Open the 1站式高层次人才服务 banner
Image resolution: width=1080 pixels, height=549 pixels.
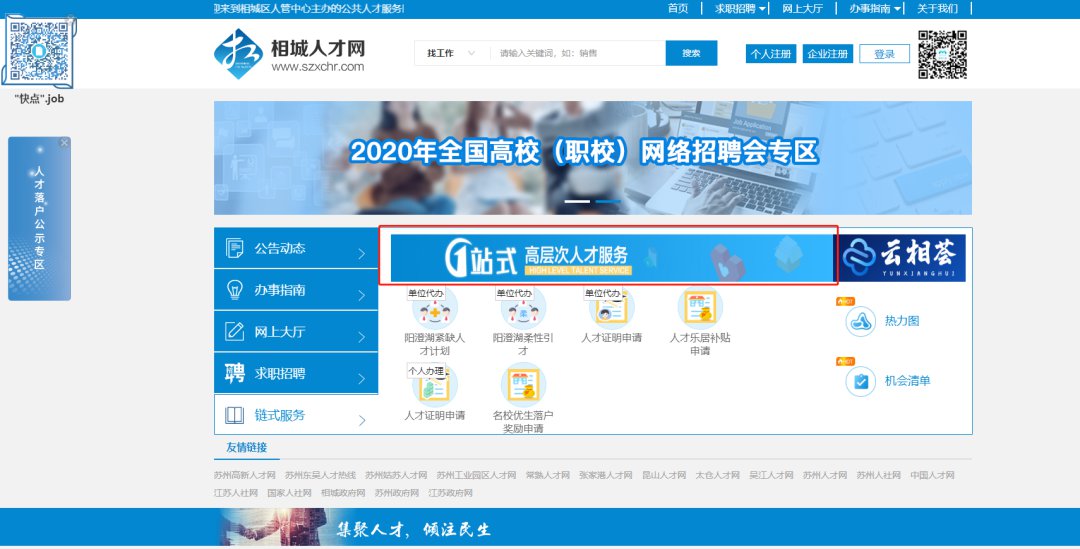coord(612,258)
